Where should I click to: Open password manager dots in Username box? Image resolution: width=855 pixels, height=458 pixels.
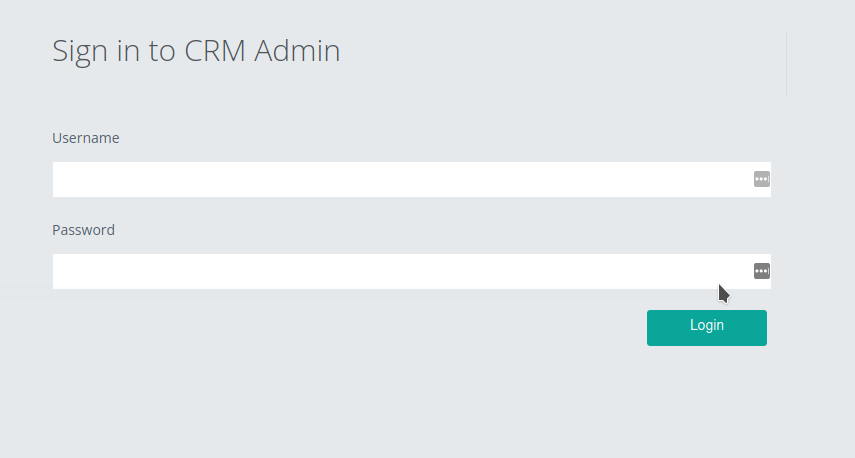[x=762, y=179]
